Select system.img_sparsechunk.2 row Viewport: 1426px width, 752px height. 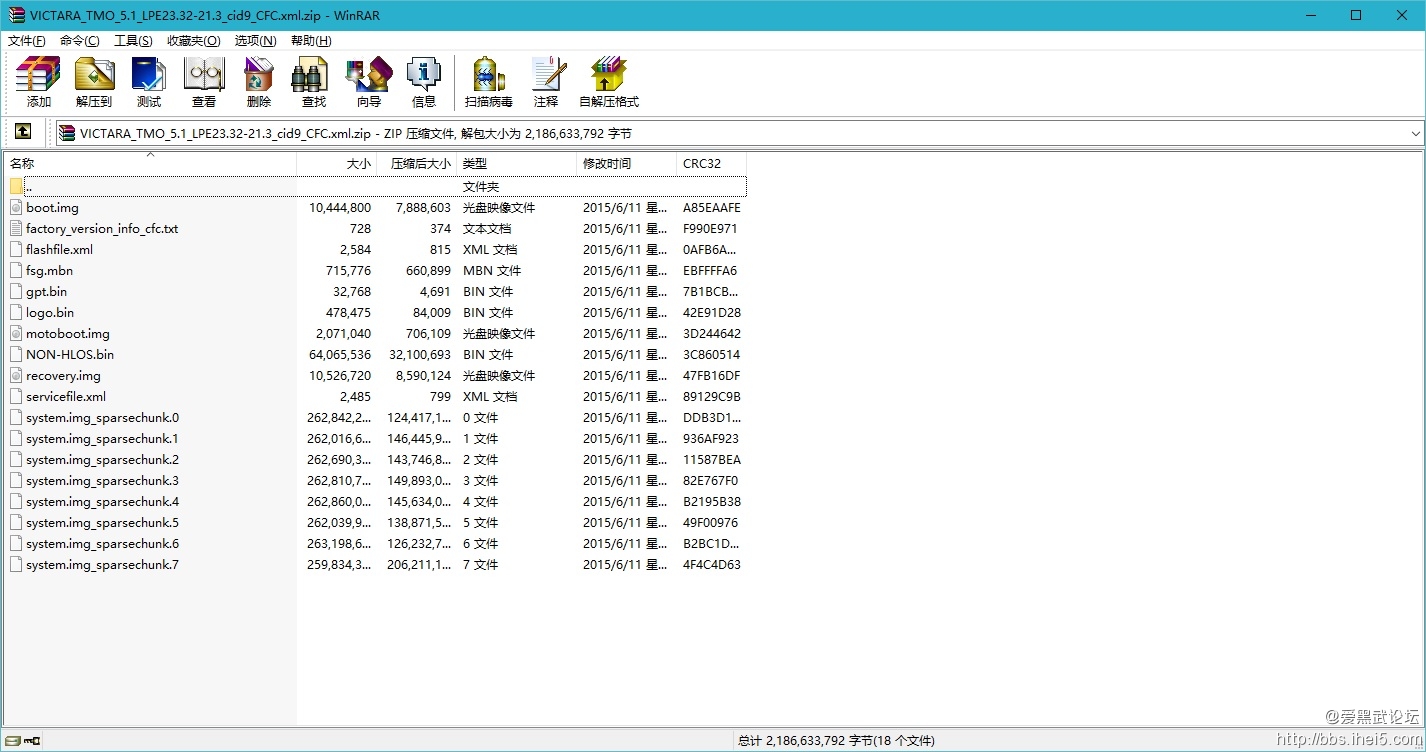(376, 460)
